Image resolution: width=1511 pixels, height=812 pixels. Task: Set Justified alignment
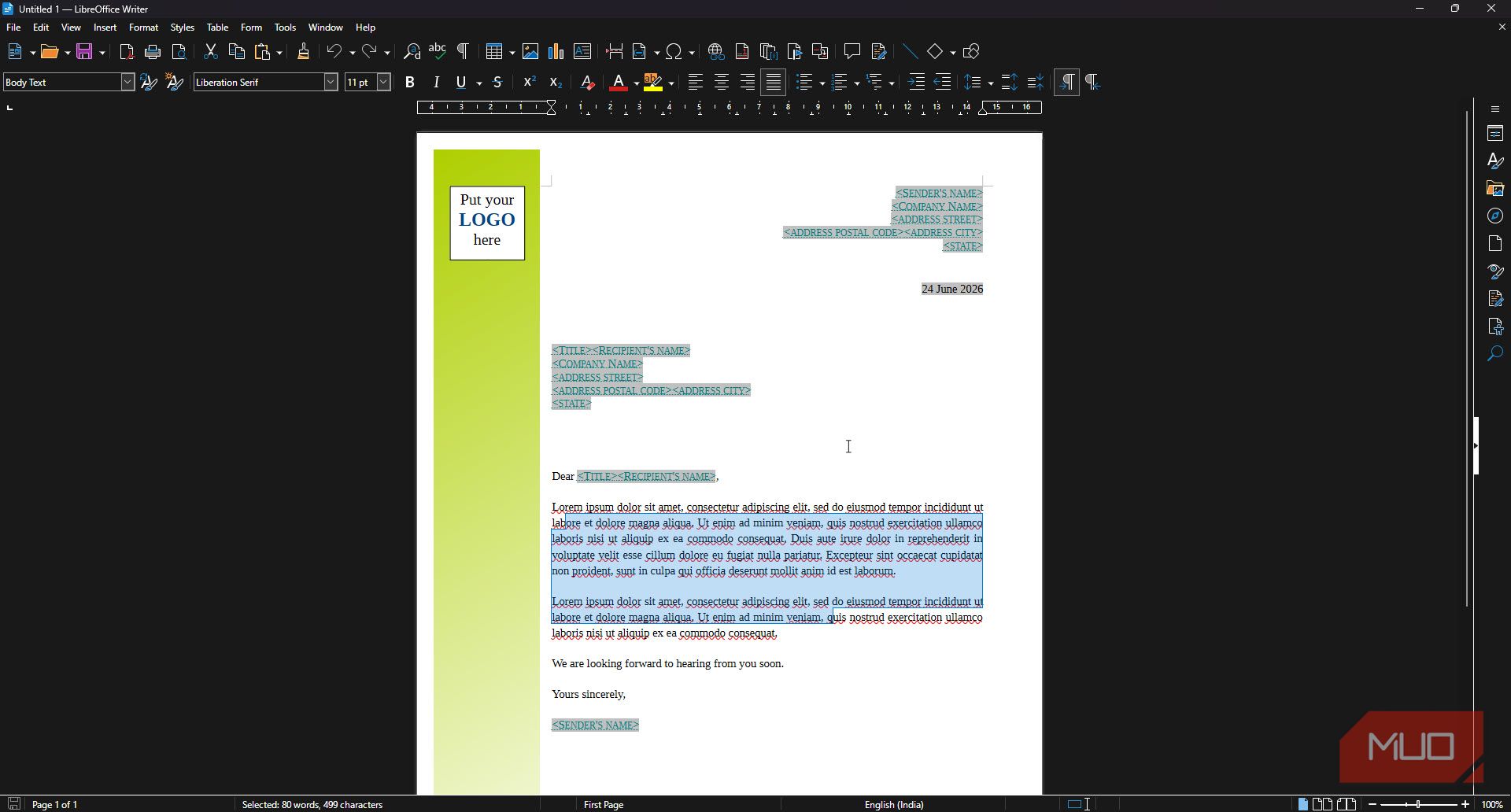click(x=774, y=83)
